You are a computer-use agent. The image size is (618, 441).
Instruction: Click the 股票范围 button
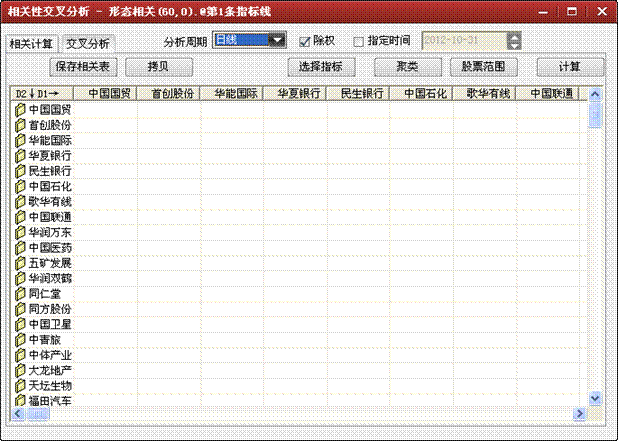click(484, 67)
